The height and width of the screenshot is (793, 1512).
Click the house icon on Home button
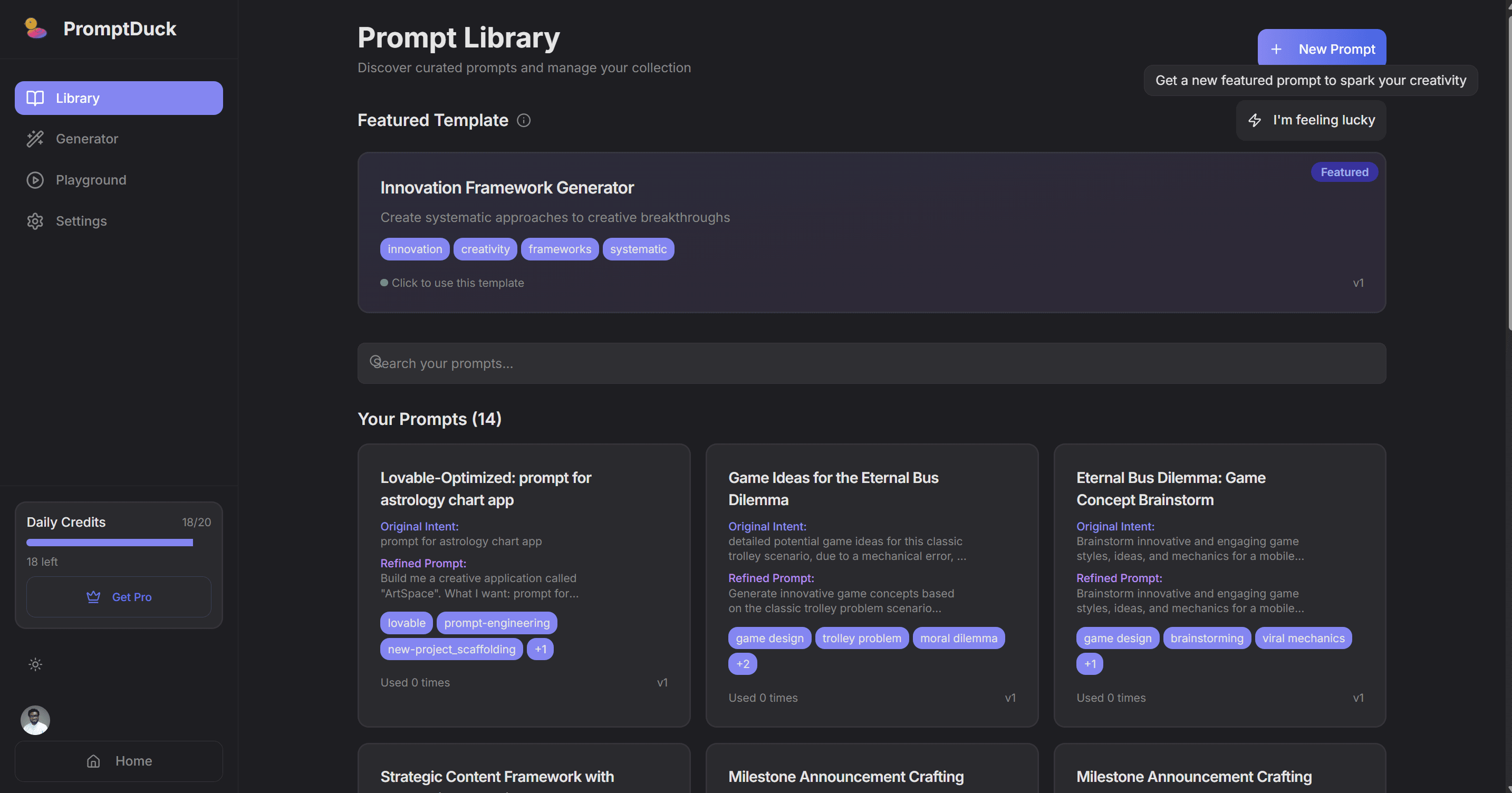[x=93, y=761]
